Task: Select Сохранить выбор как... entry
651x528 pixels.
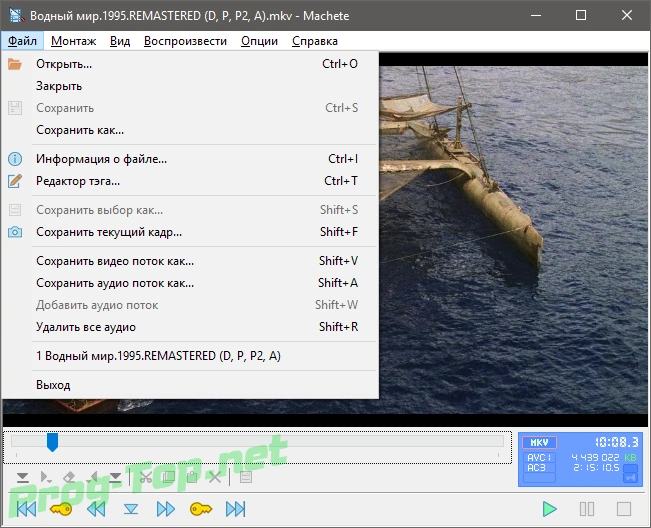Action: pos(190,210)
